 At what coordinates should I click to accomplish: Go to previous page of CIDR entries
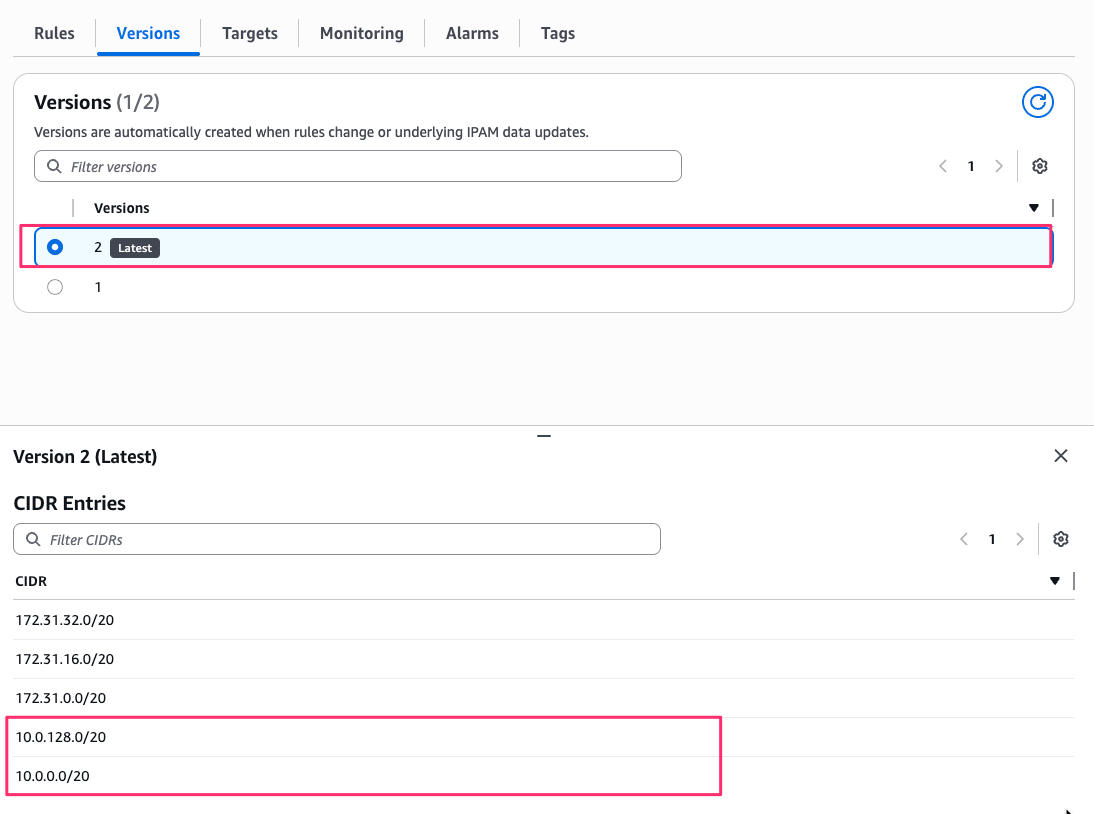tap(964, 539)
